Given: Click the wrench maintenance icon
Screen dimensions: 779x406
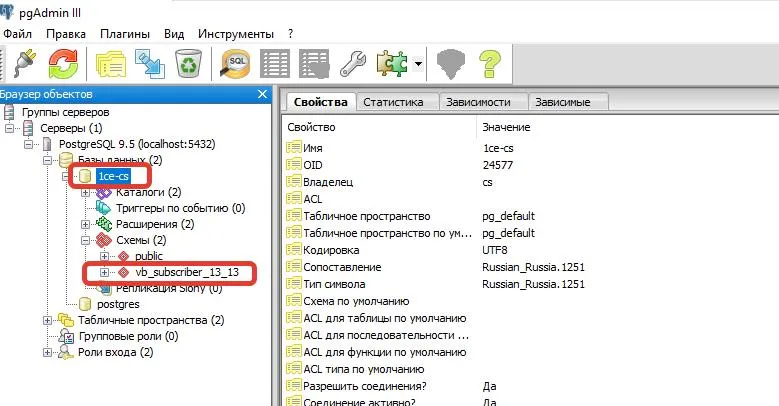Looking at the screenshot, I should (x=353, y=65).
